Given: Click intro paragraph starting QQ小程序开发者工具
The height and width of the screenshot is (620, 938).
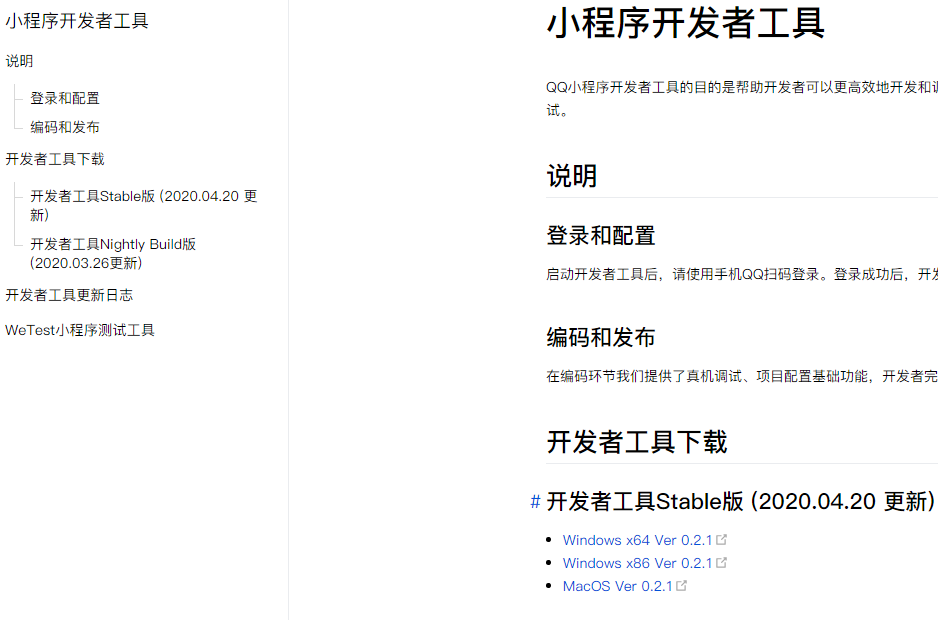Looking at the screenshot, I should point(742,99).
